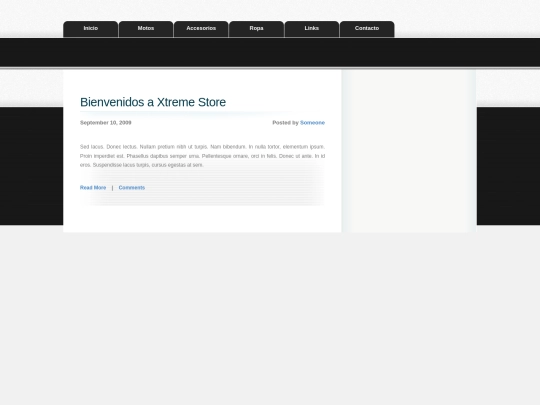Switch to the Ropa tab
This screenshot has height=405, width=540.
tap(257, 29)
